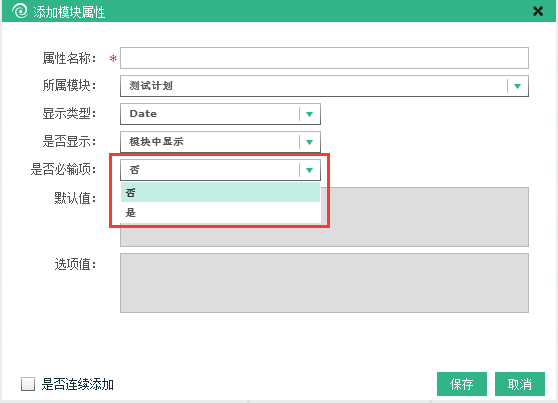This screenshot has height=403, width=558.
Task: Click the 模块中显示 combo box text
Action: click(x=156, y=142)
